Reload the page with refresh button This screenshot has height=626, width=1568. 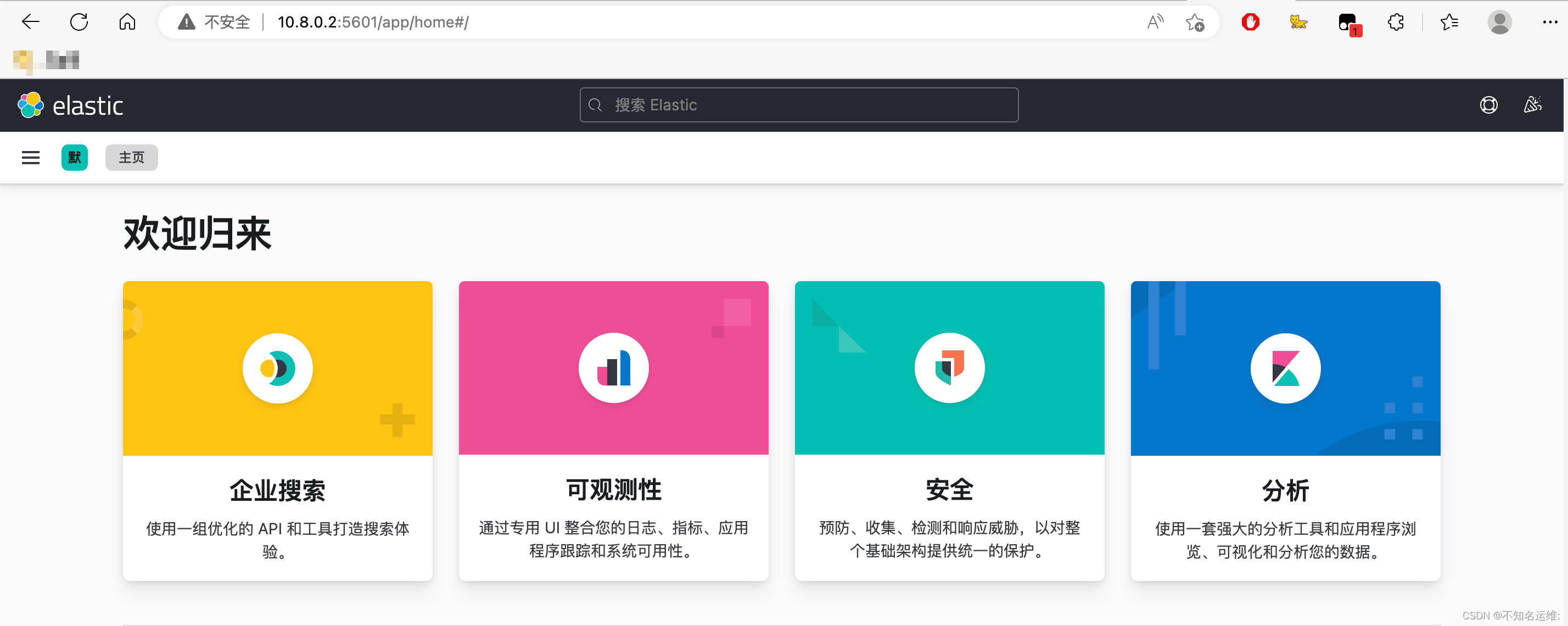(79, 23)
